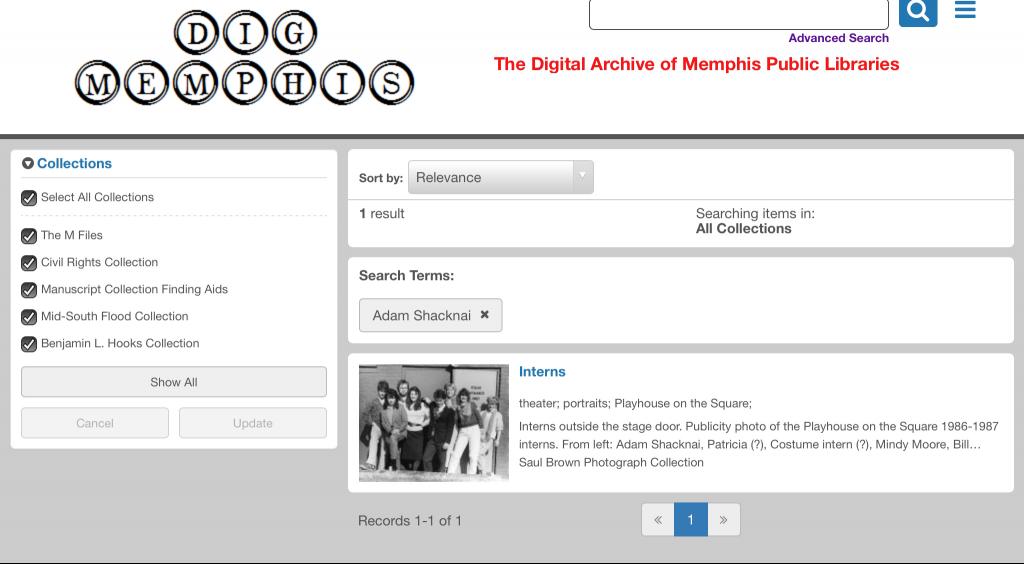
Task: Select page 1 in pagination
Action: 690,520
